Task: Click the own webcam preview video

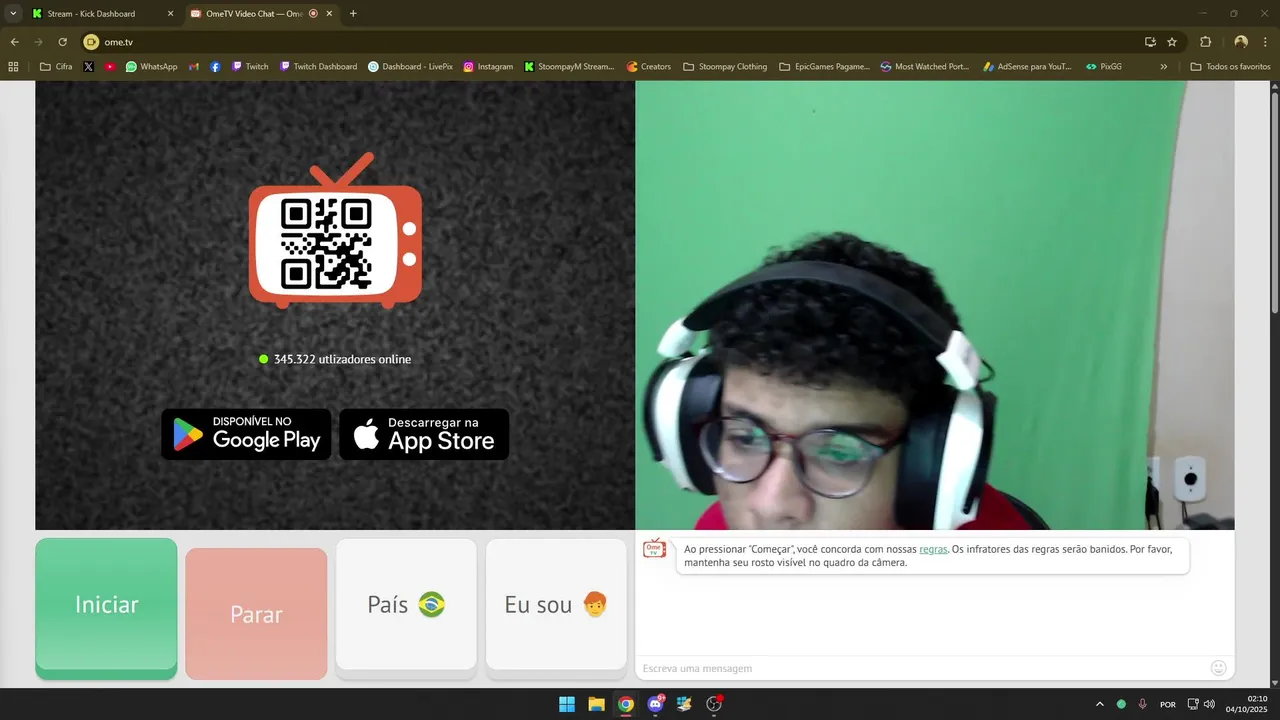Action: (x=934, y=305)
